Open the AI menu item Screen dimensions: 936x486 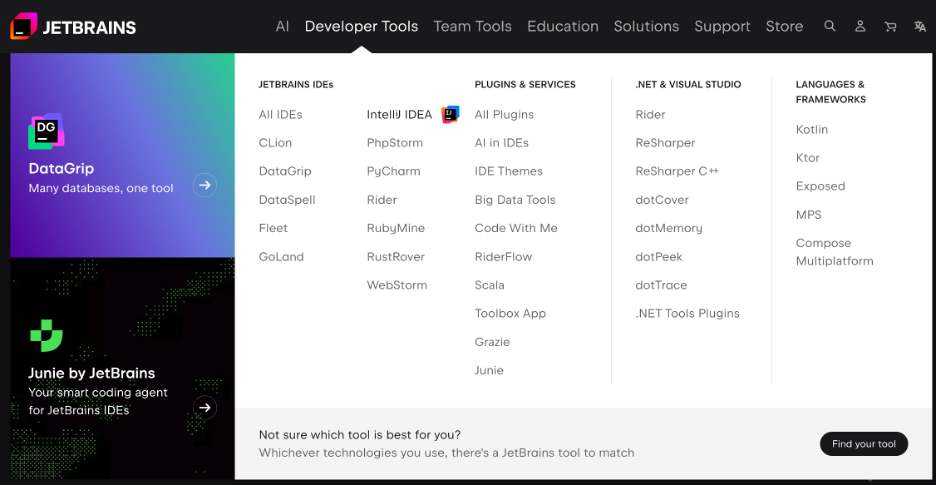pos(282,27)
